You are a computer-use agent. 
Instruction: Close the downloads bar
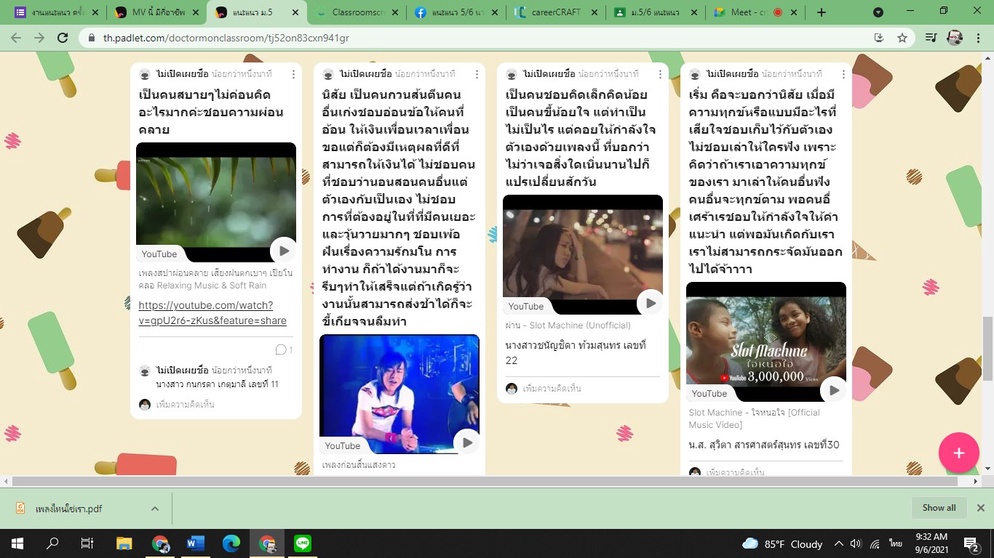[x=980, y=508]
